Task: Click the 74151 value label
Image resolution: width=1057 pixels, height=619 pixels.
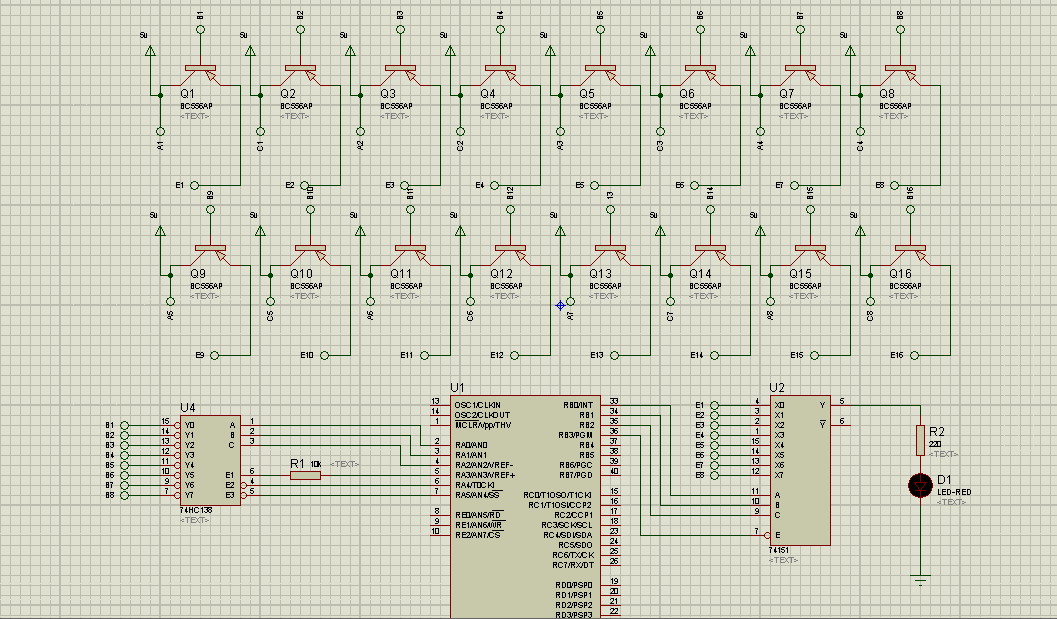Action: pos(779,550)
